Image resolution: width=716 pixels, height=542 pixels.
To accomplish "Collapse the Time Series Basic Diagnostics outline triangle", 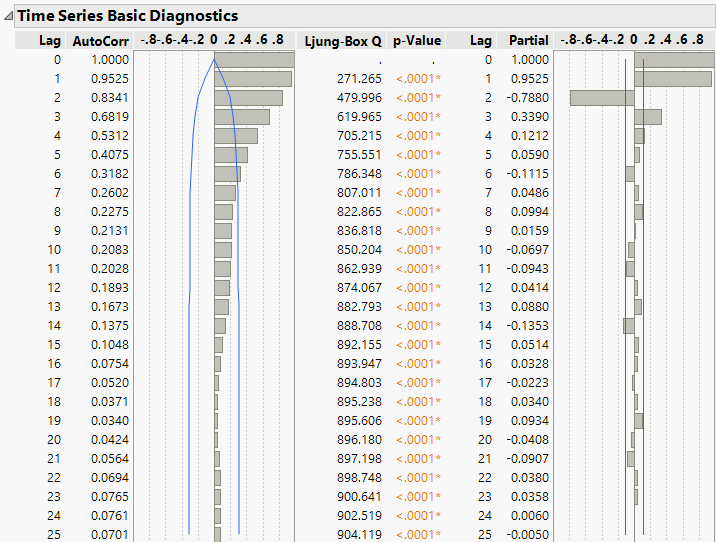I will pos(9,16).
